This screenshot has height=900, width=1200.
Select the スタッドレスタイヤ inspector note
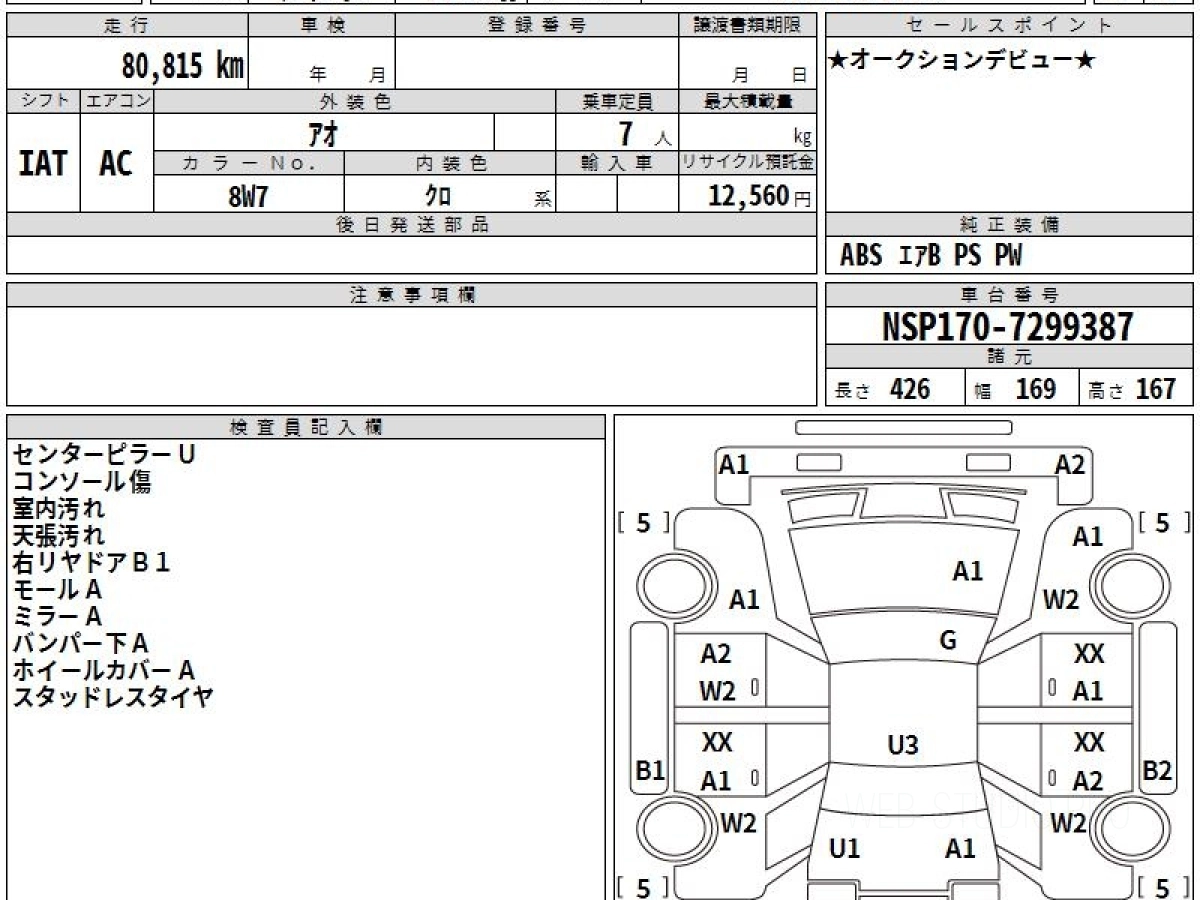pos(112,697)
